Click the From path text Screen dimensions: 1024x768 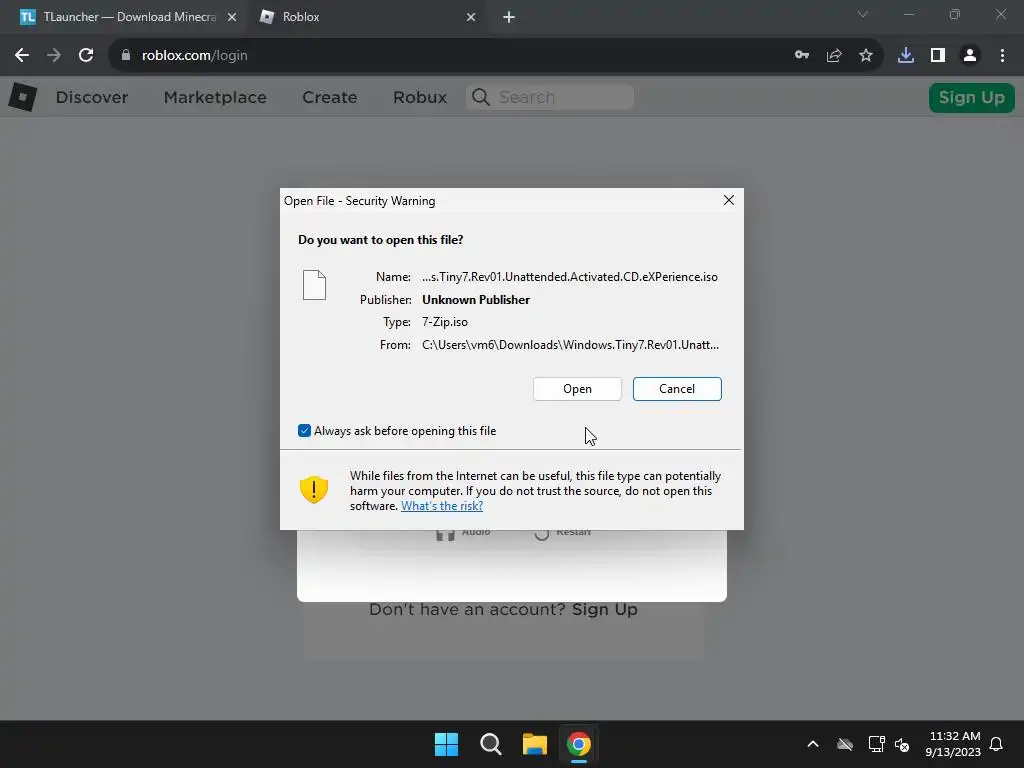(570, 345)
